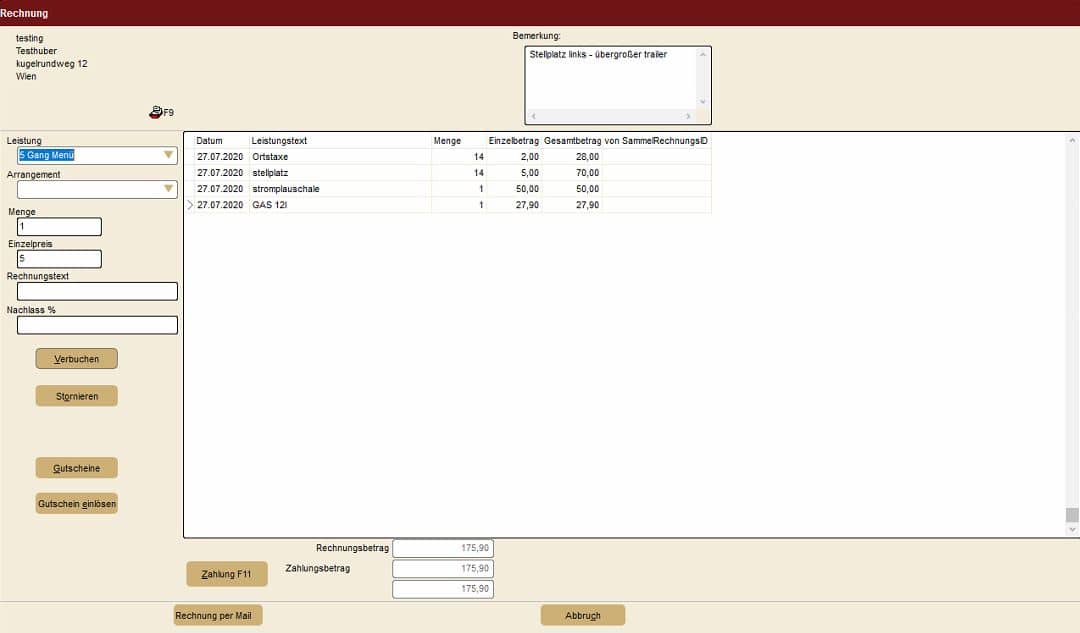This screenshot has width=1080, height=633.
Task: Click the invoice table's scroll down arrow
Action: tap(1072, 530)
